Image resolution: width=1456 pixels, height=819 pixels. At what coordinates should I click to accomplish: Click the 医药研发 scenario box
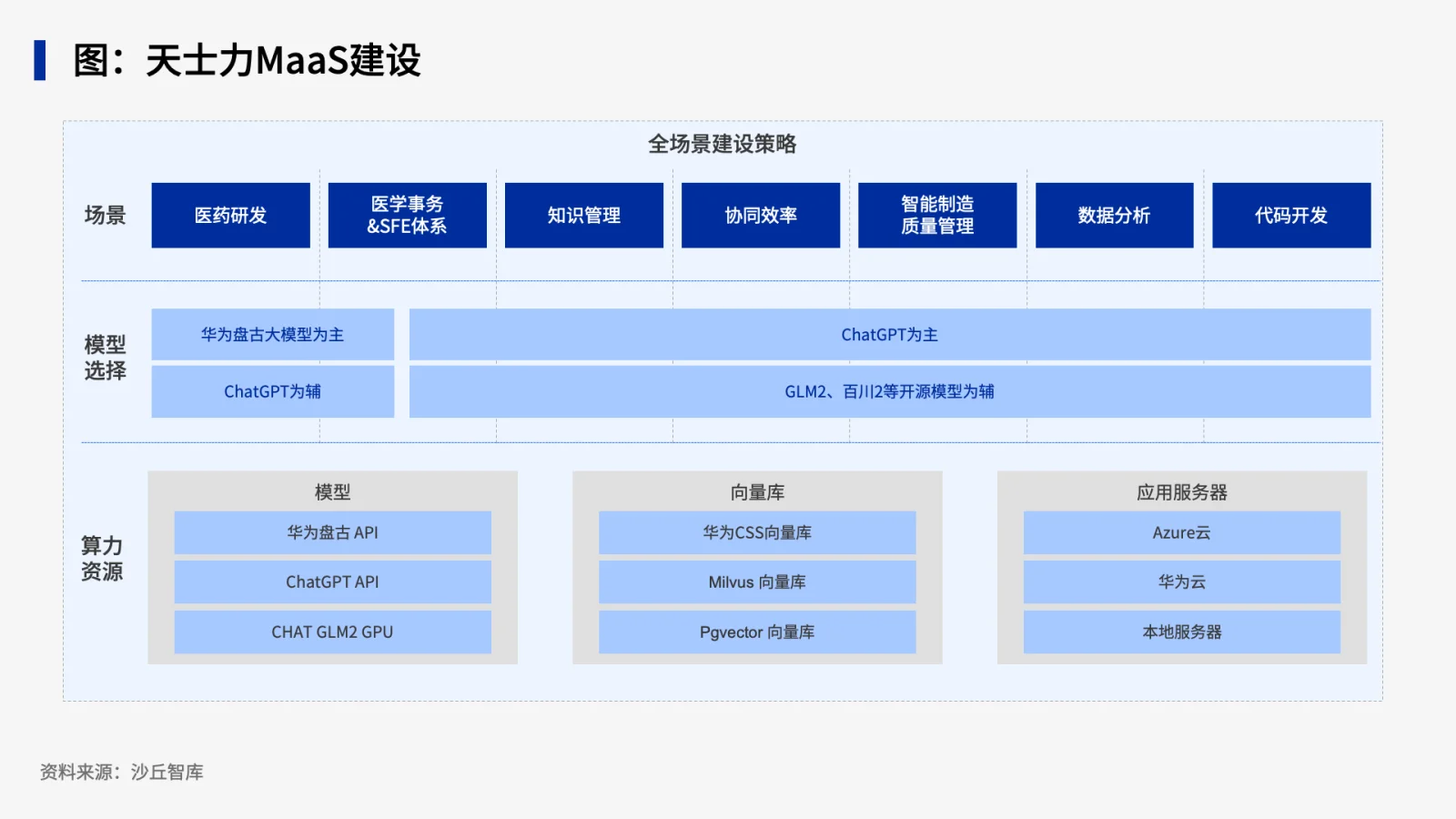(230, 216)
